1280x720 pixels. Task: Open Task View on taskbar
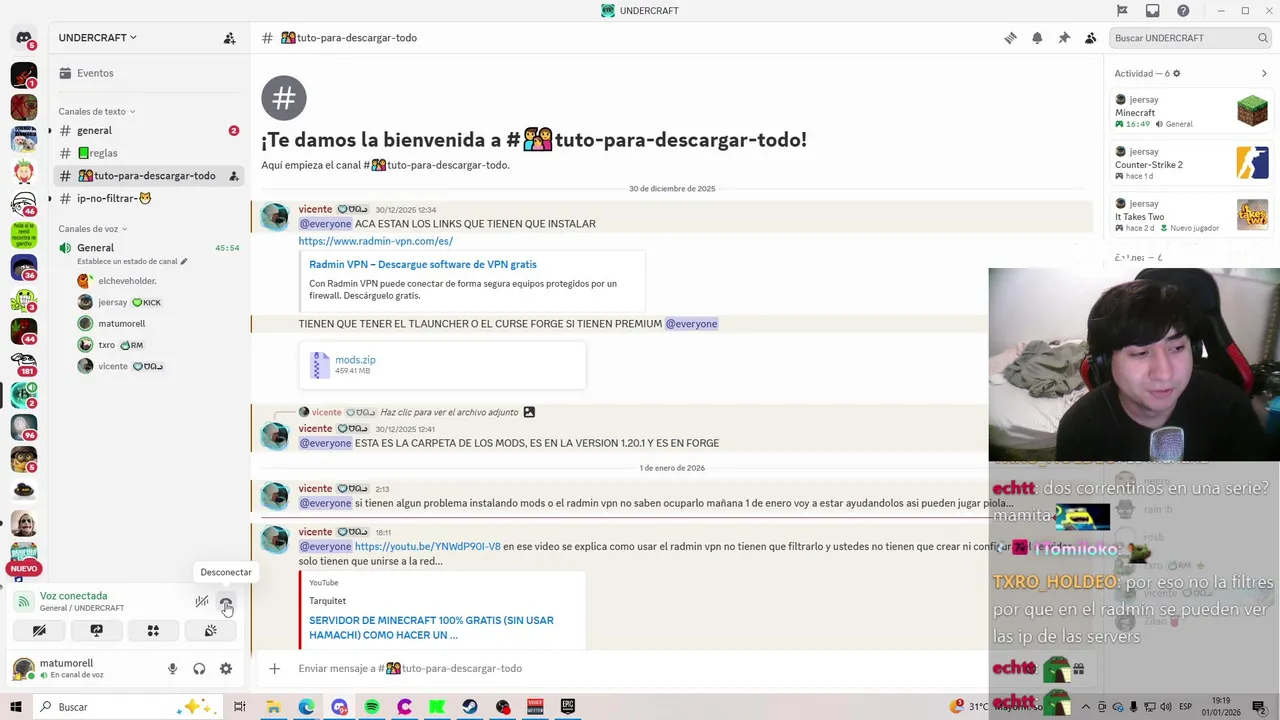pos(240,707)
